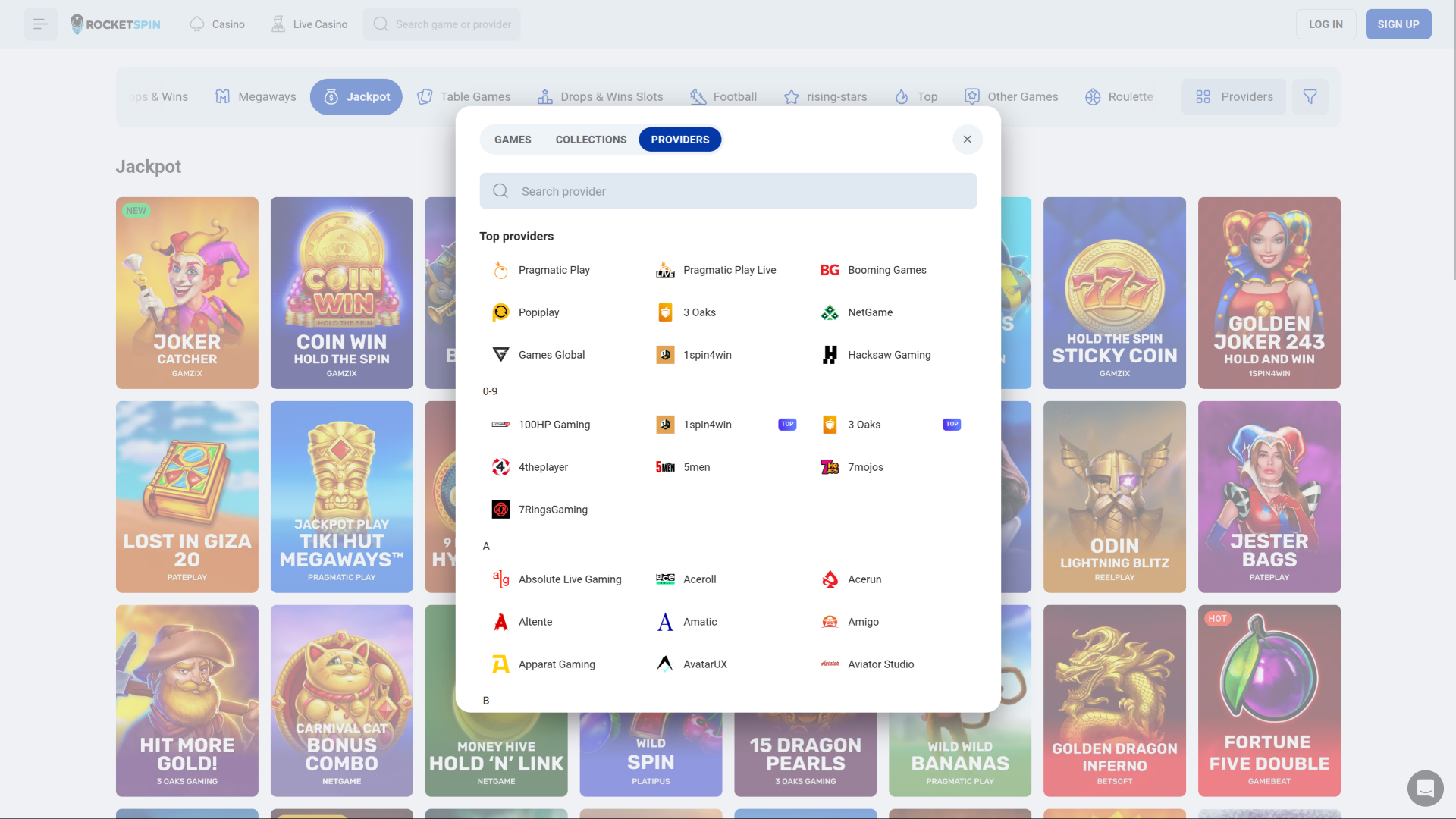Select the Jackpot category pill
Screen dimensions: 1456x819
(x=356, y=96)
